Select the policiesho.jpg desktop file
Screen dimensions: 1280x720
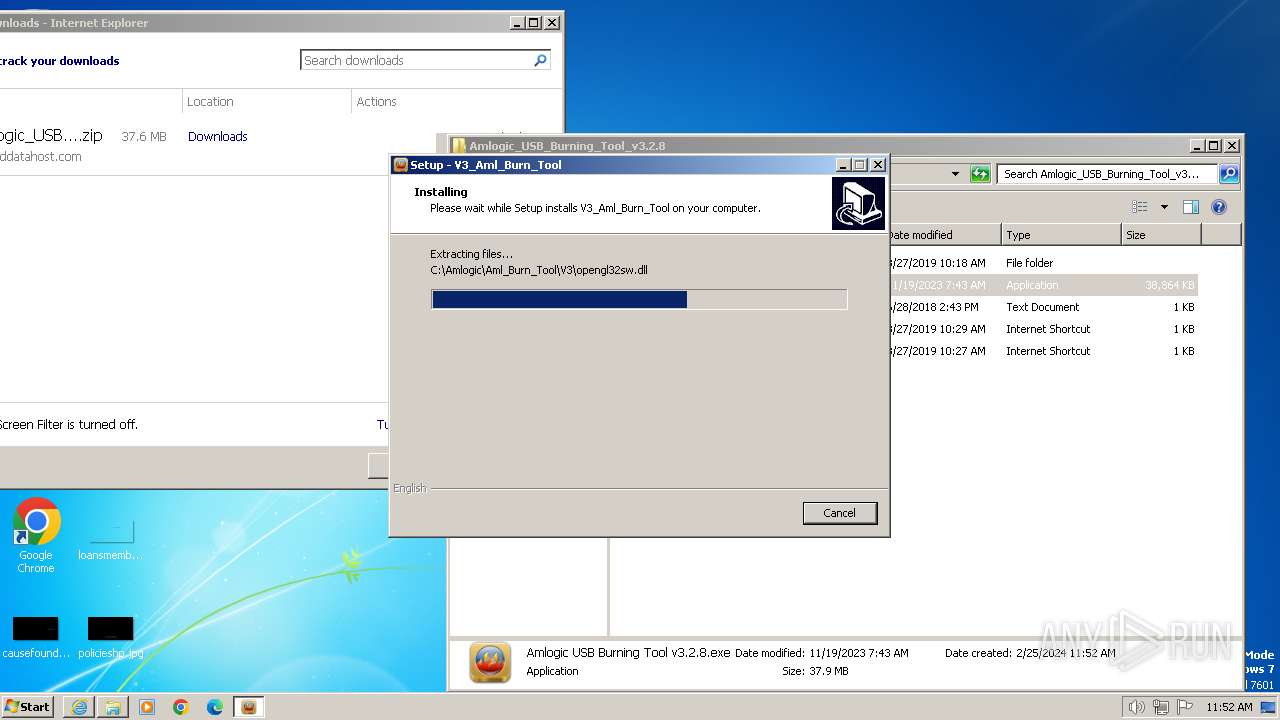coord(110,638)
